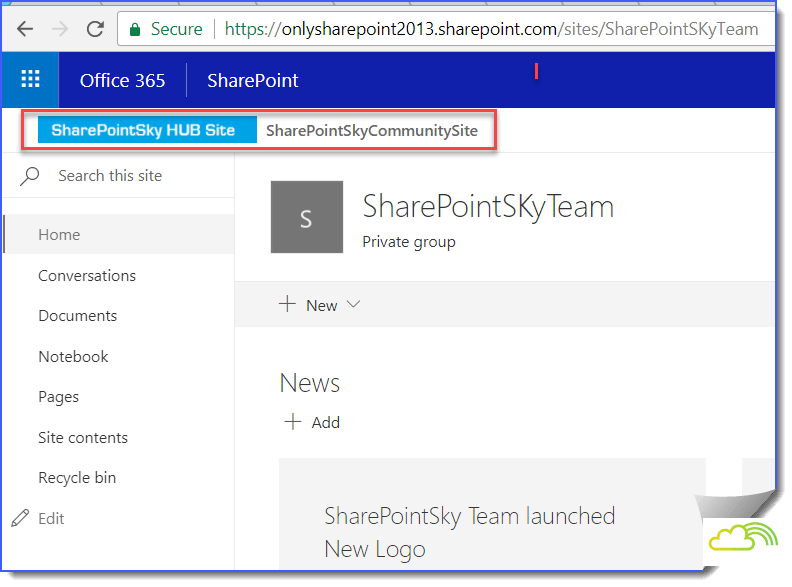This screenshot has height=587, width=792.
Task: Click the plus icon next to New
Action: [287, 304]
